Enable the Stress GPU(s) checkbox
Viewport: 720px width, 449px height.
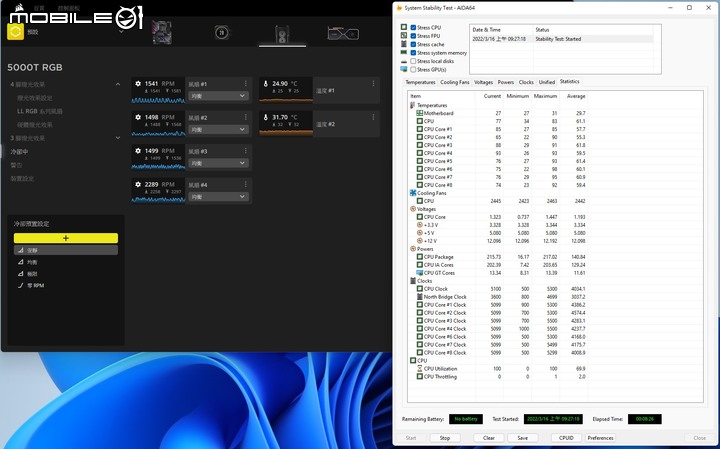413,69
